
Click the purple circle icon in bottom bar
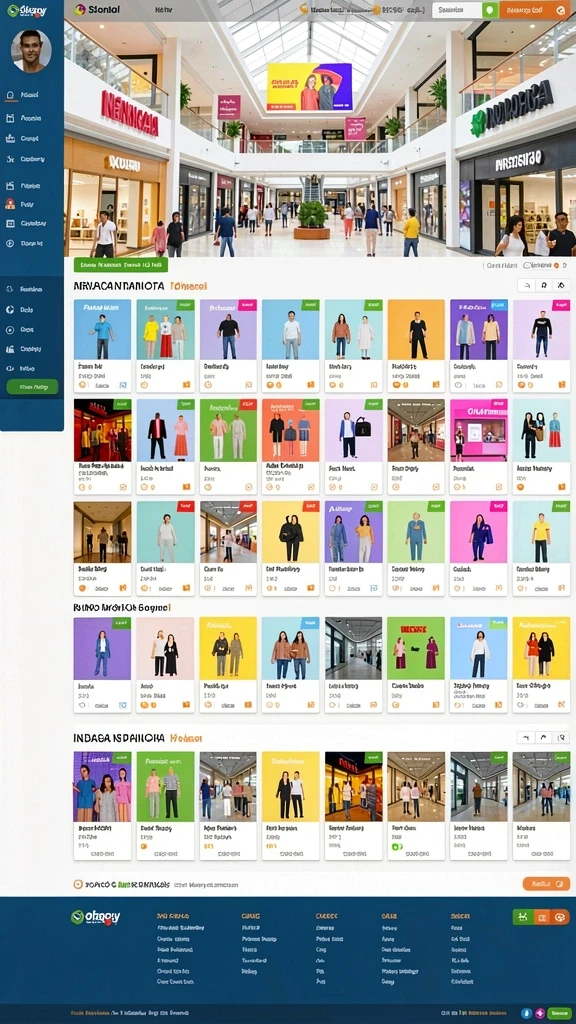[539, 1013]
